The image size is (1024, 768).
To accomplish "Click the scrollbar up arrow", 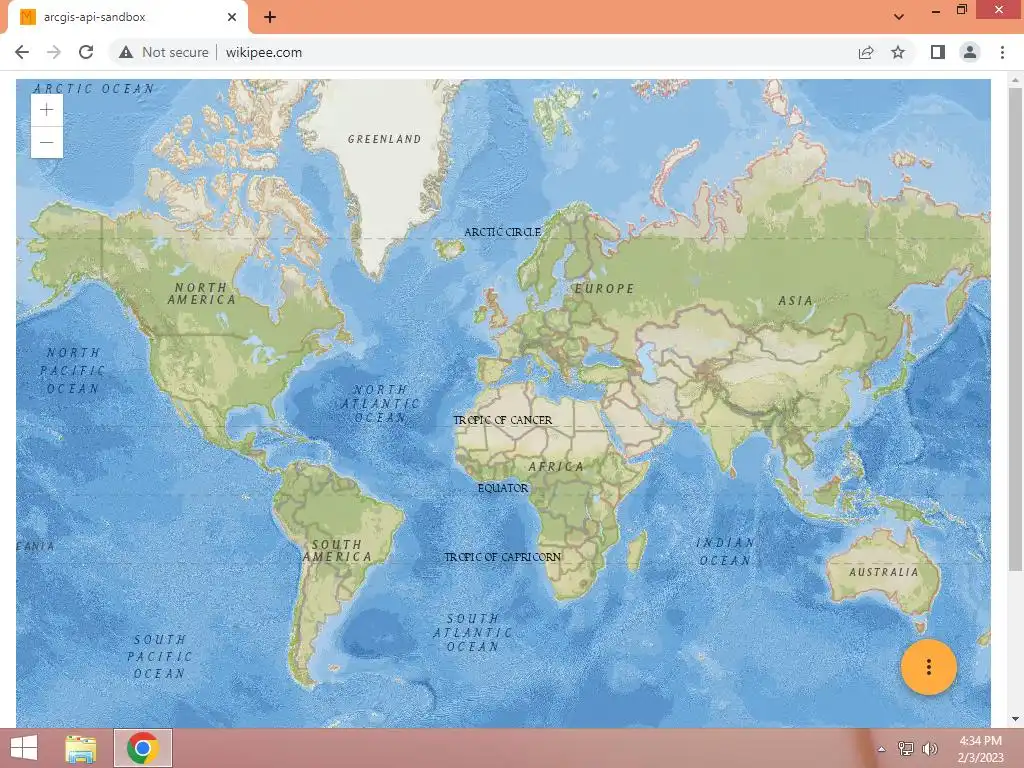I will pos(1015,80).
